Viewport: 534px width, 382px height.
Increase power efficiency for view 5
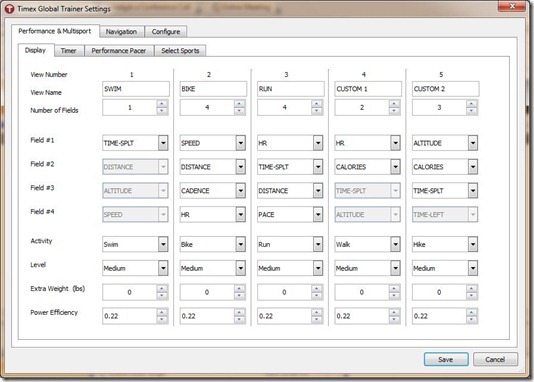472,312
